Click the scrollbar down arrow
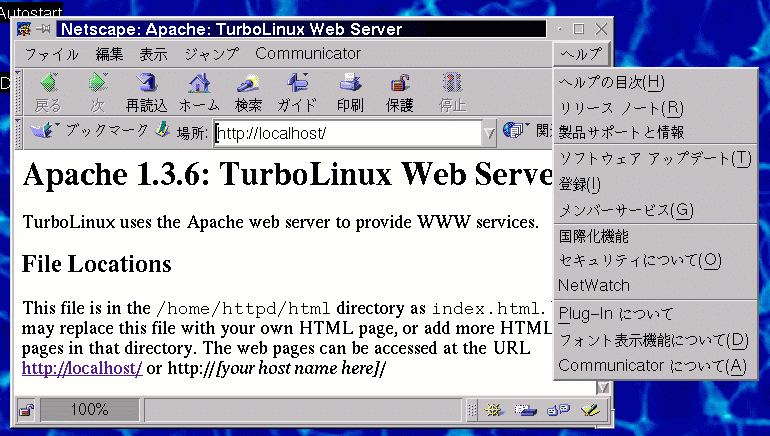The image size is (770, 436). click(604, 388)
